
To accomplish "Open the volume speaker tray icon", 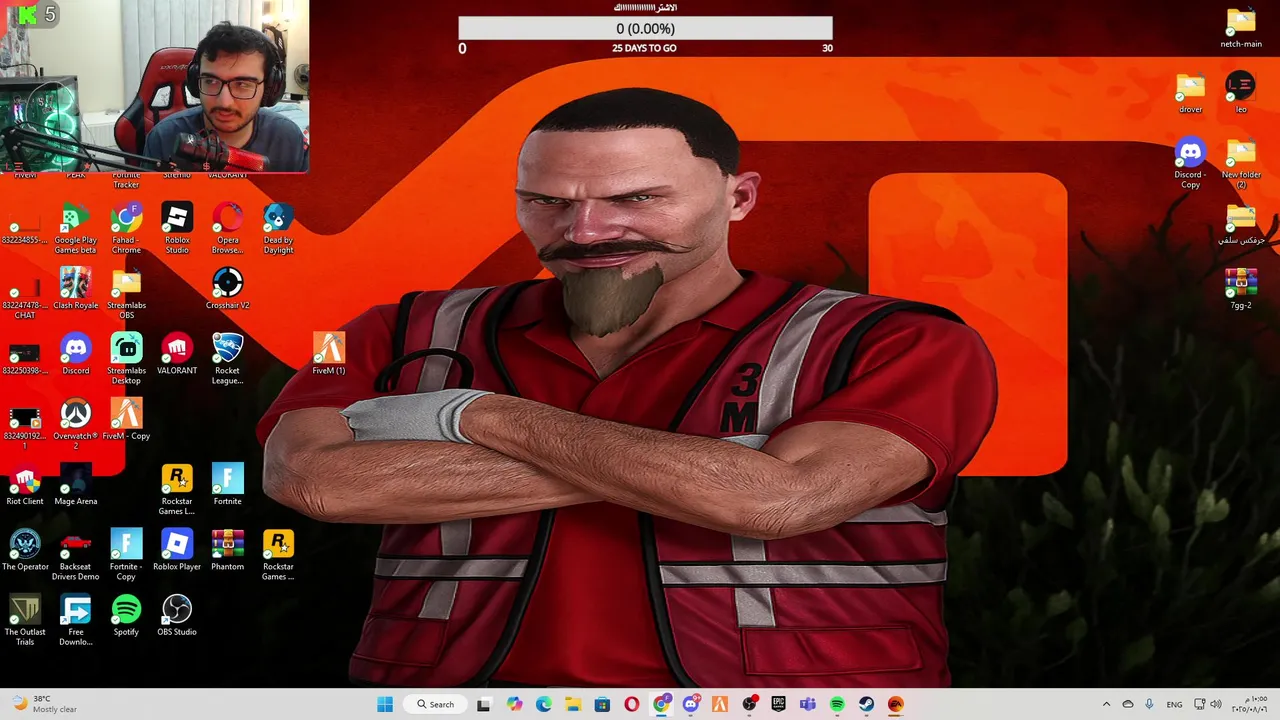I will (x=1216, y=704).
